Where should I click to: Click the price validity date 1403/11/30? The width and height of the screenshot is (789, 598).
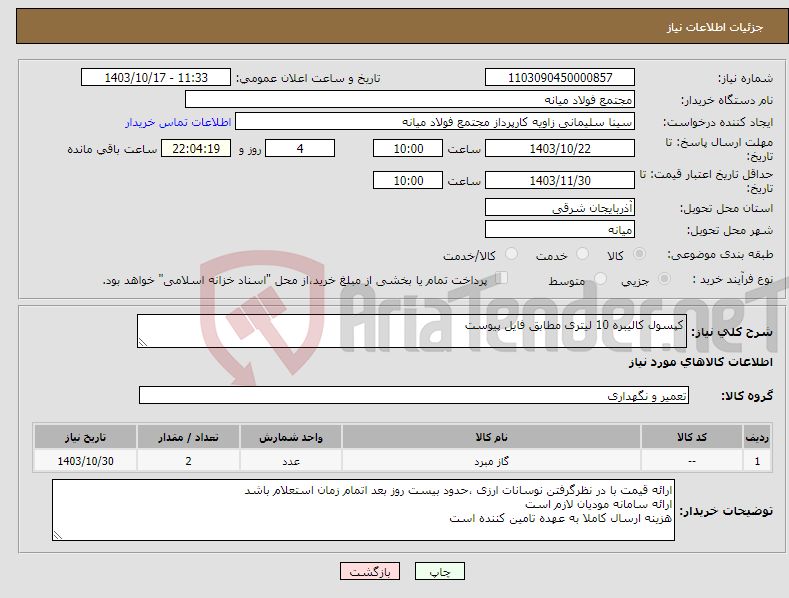point(560,180)
